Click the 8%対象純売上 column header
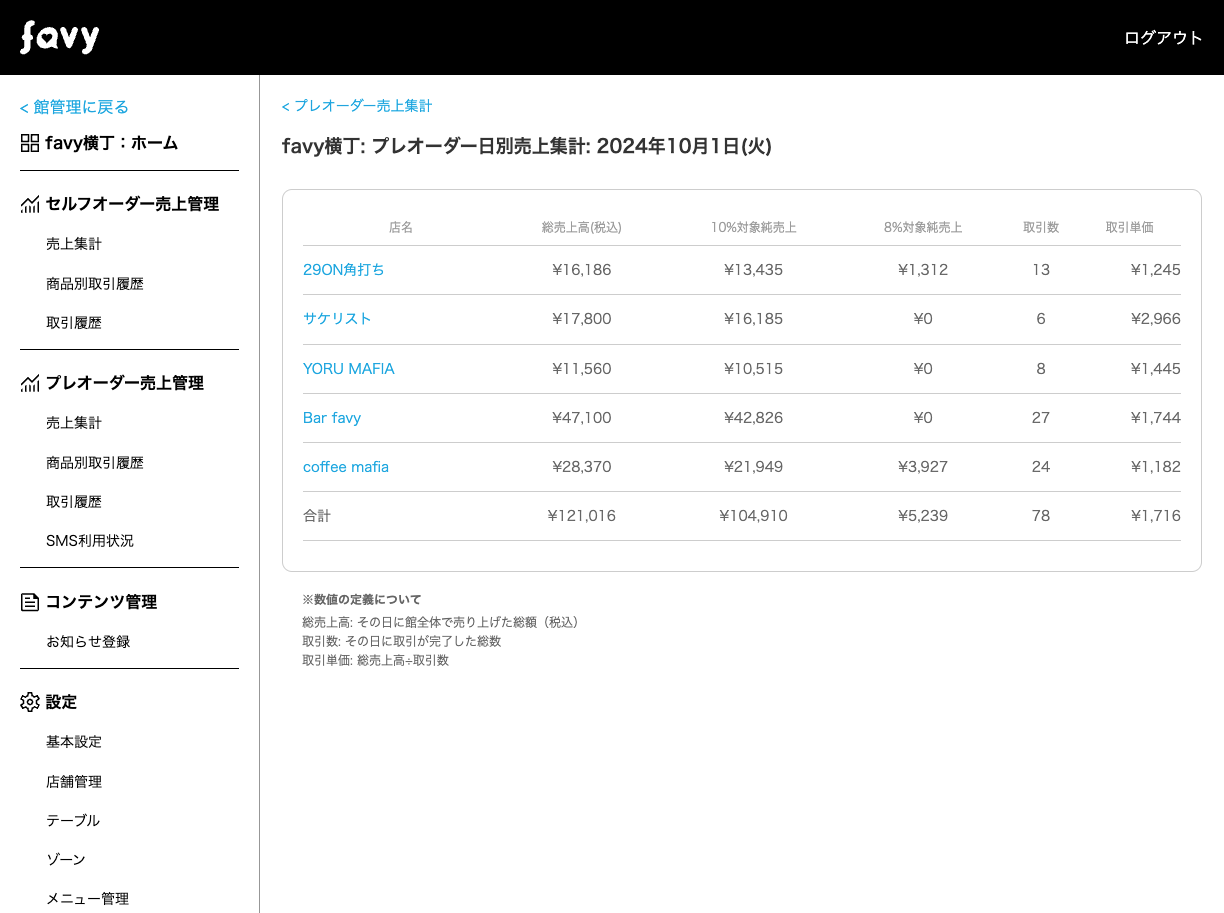The image size is (1224, 913). click(x=923, y=228)
